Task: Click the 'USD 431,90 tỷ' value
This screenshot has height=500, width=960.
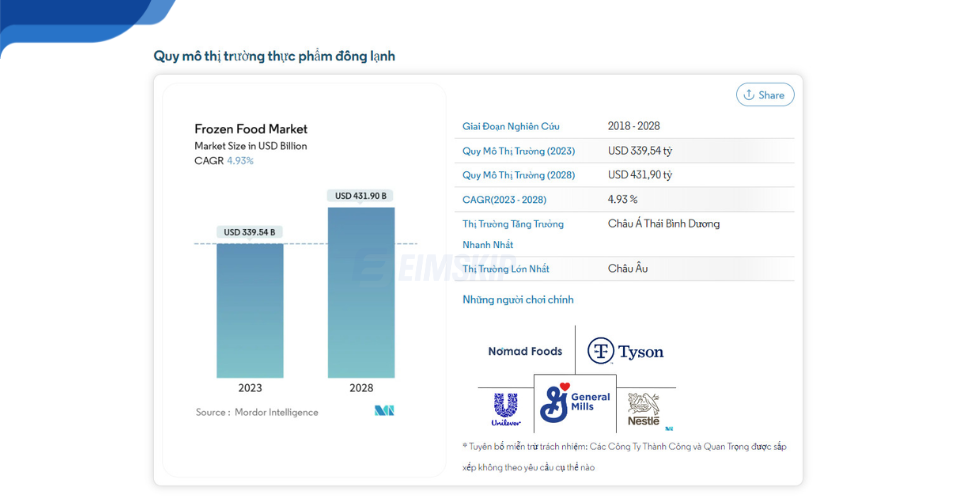Action: 640,175
